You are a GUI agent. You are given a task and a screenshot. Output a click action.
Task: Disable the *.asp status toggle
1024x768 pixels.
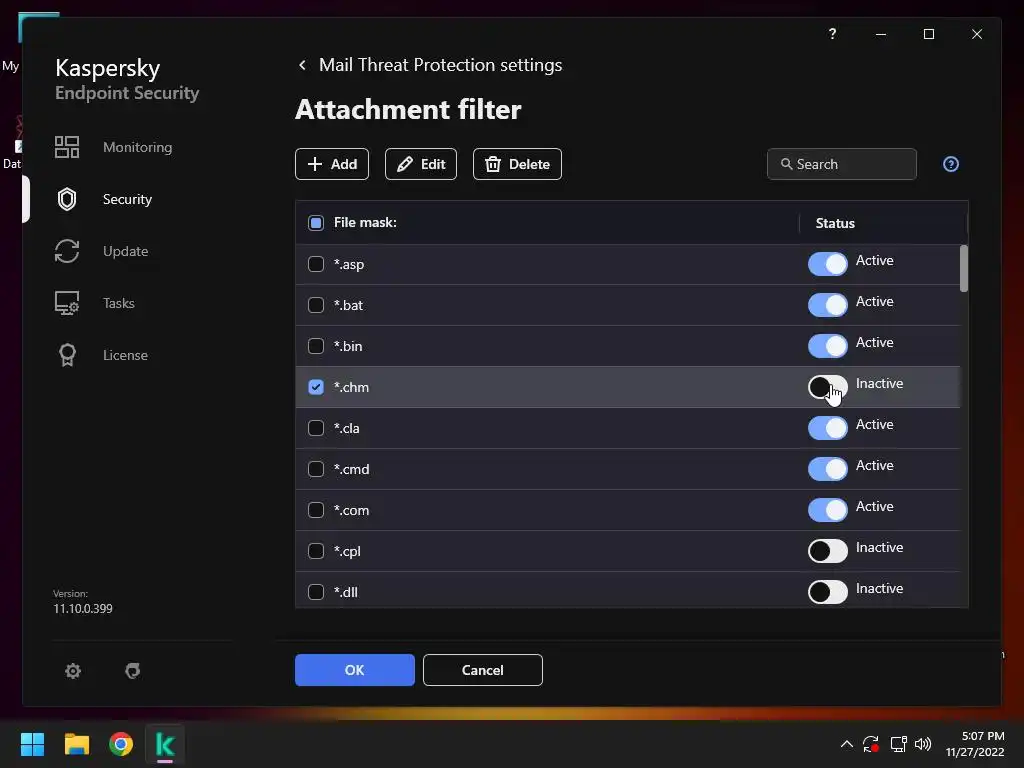(x=827, y=264)
